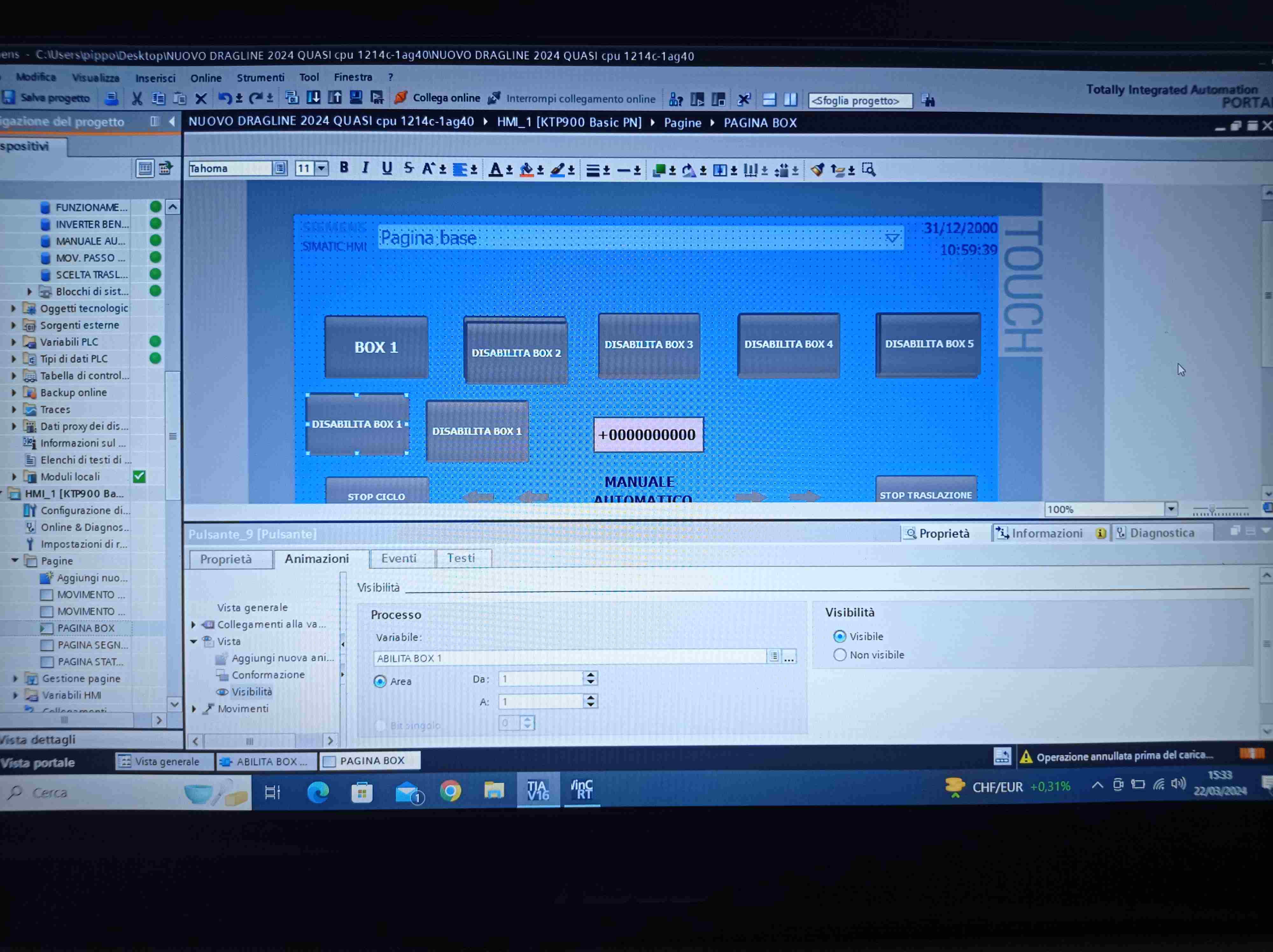Expand the Variabili PLC tree node
The height and width of the screenshot is (952, 1273).
point(13,342)
